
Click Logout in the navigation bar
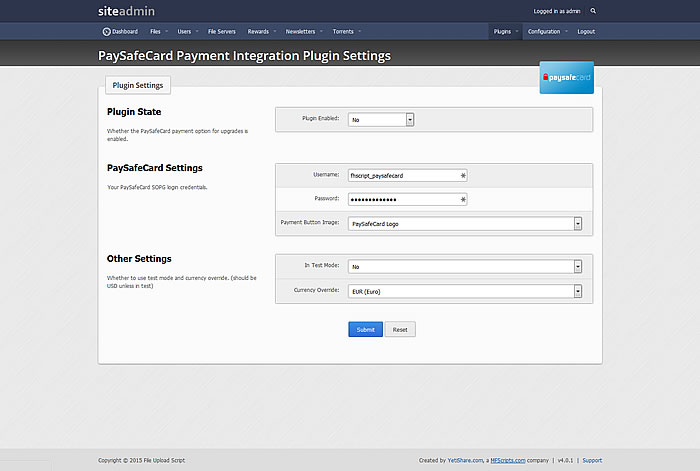(586, 32)
